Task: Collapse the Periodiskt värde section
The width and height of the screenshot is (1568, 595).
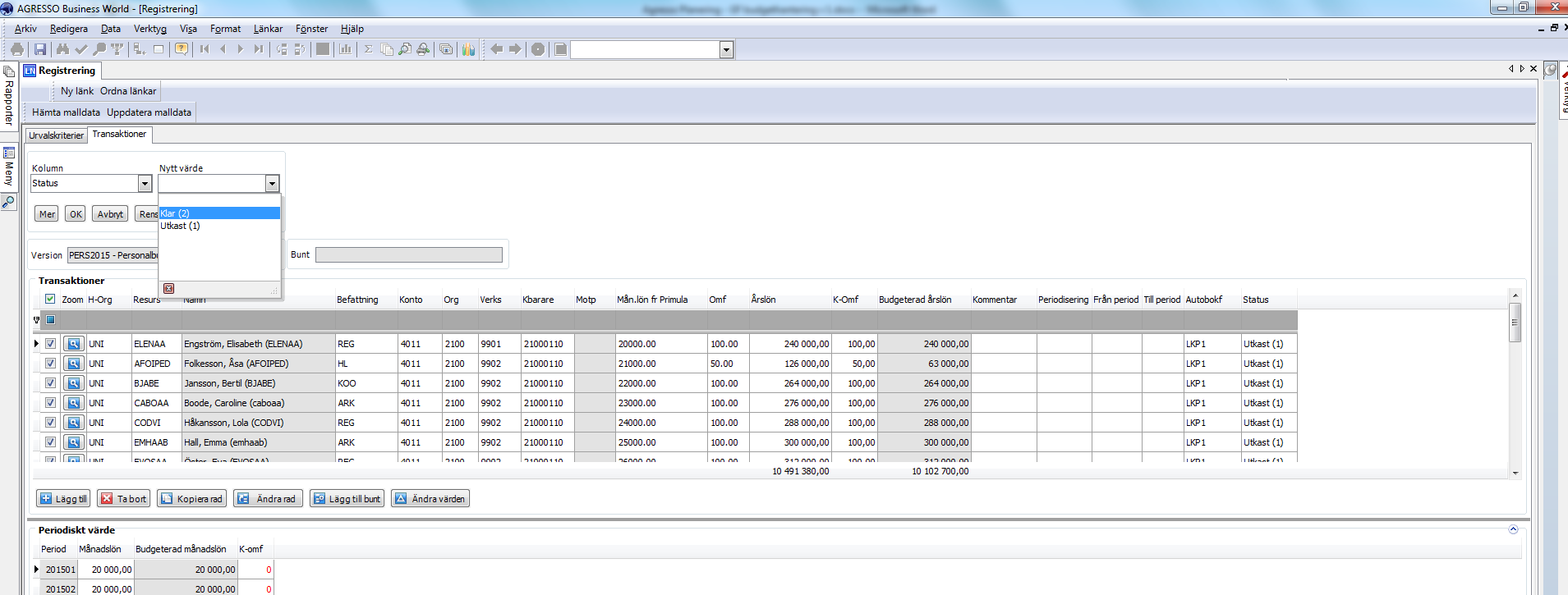Action: coord(1513,530)
